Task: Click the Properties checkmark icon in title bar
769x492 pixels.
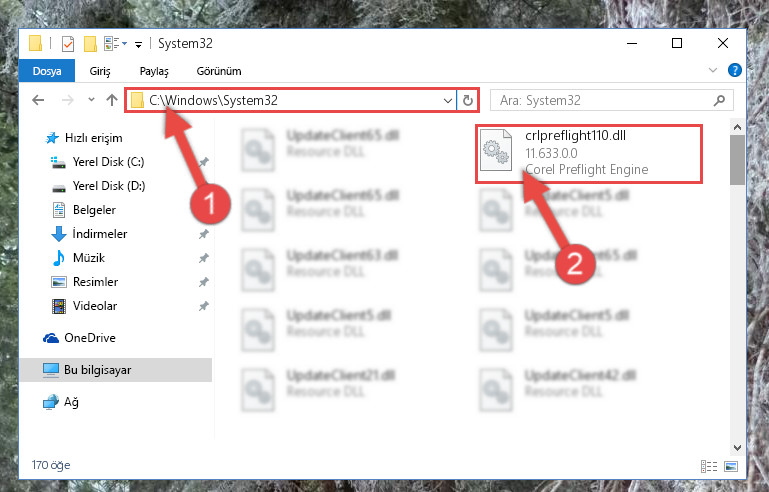Action: [x=68, y=44]
